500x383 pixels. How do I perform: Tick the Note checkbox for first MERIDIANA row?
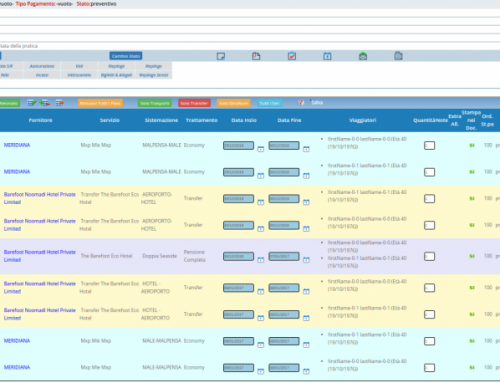tap(429, 145)
